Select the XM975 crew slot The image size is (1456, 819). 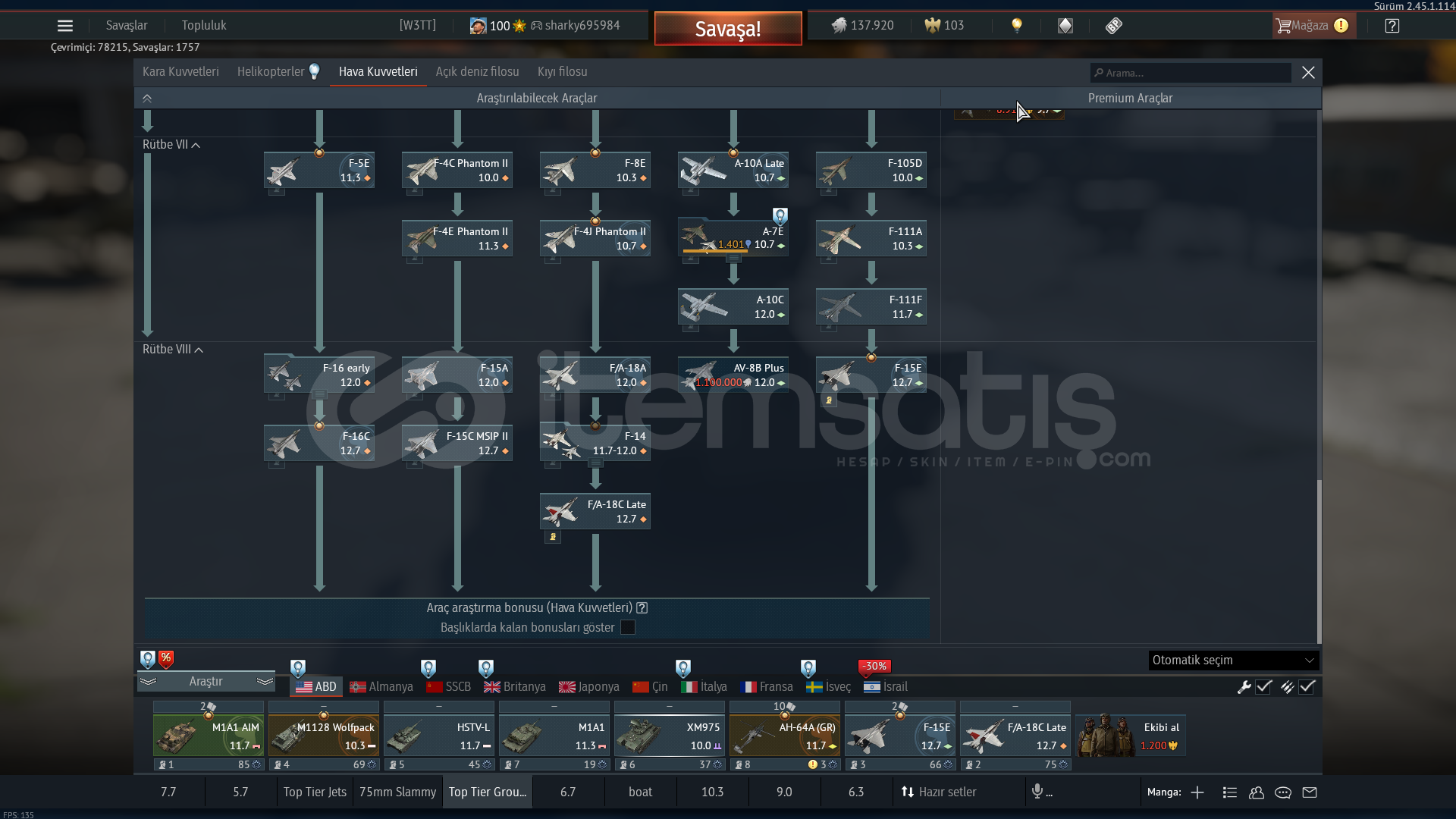(670, 736)
